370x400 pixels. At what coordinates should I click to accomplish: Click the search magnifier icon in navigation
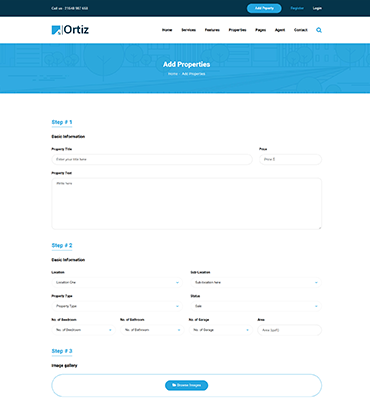pos(319,30)
